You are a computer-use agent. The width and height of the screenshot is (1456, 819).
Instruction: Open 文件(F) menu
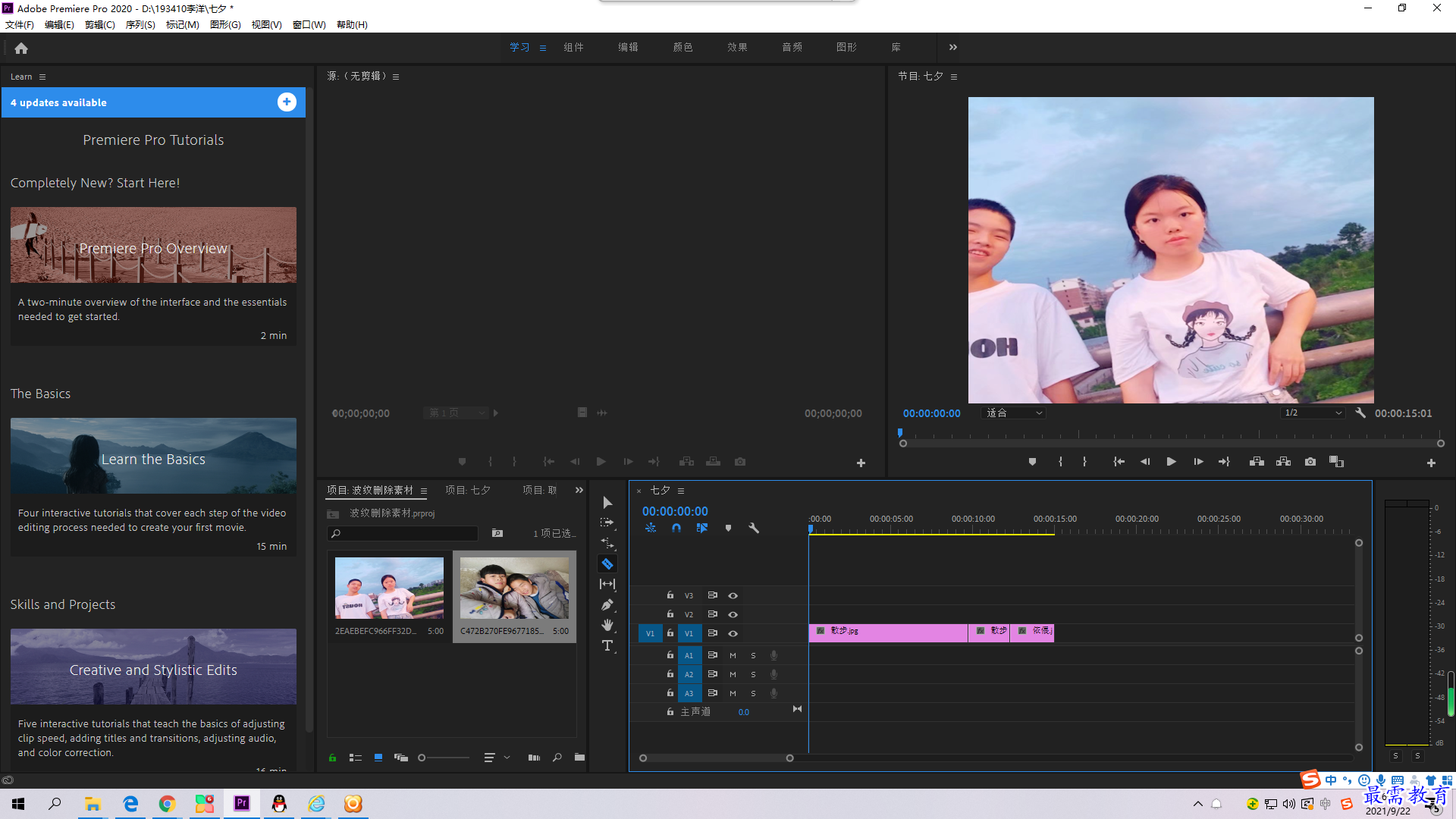[x=20, y=25]
